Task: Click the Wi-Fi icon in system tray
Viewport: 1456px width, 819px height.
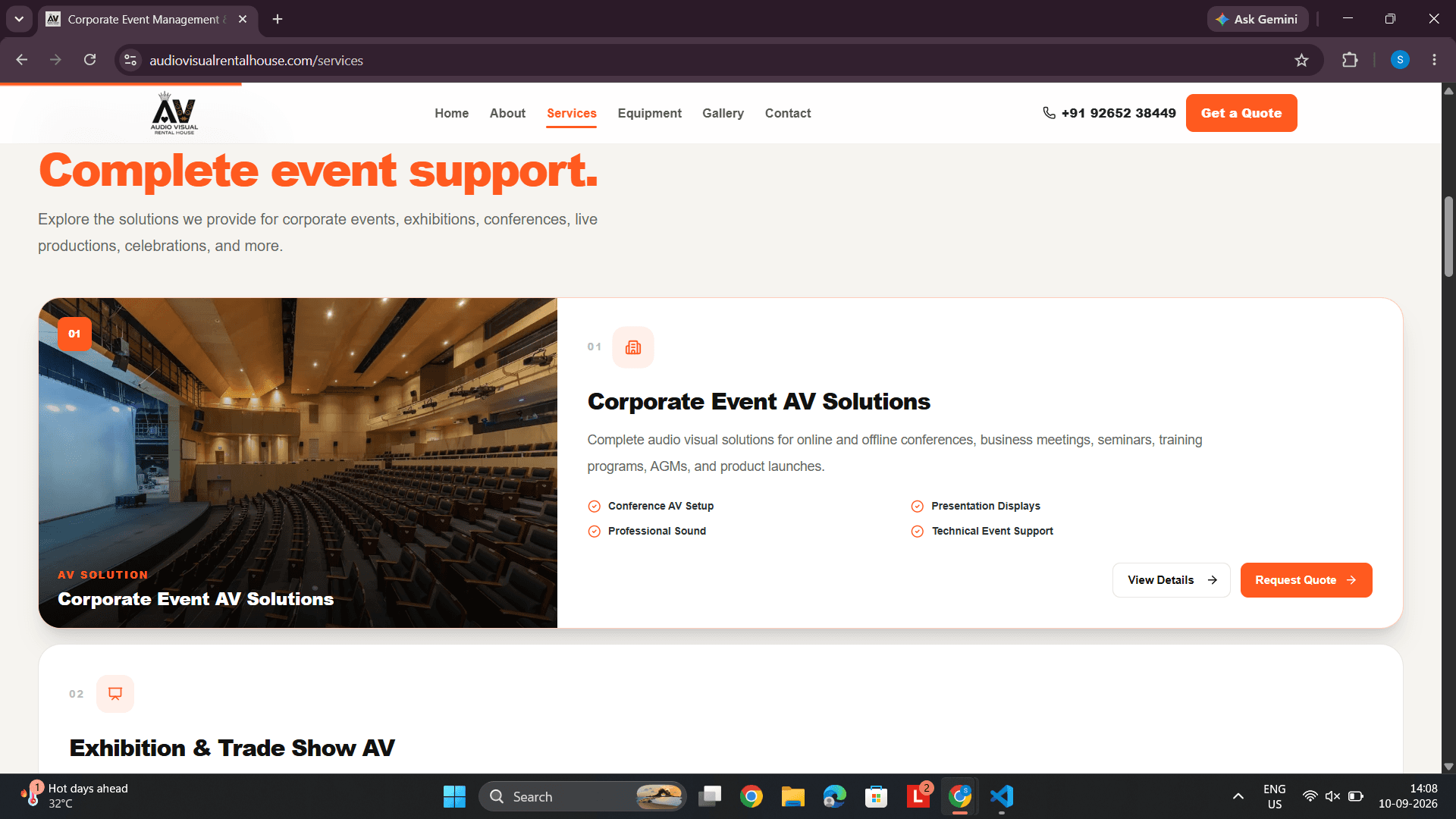Action: point(1310,796)
